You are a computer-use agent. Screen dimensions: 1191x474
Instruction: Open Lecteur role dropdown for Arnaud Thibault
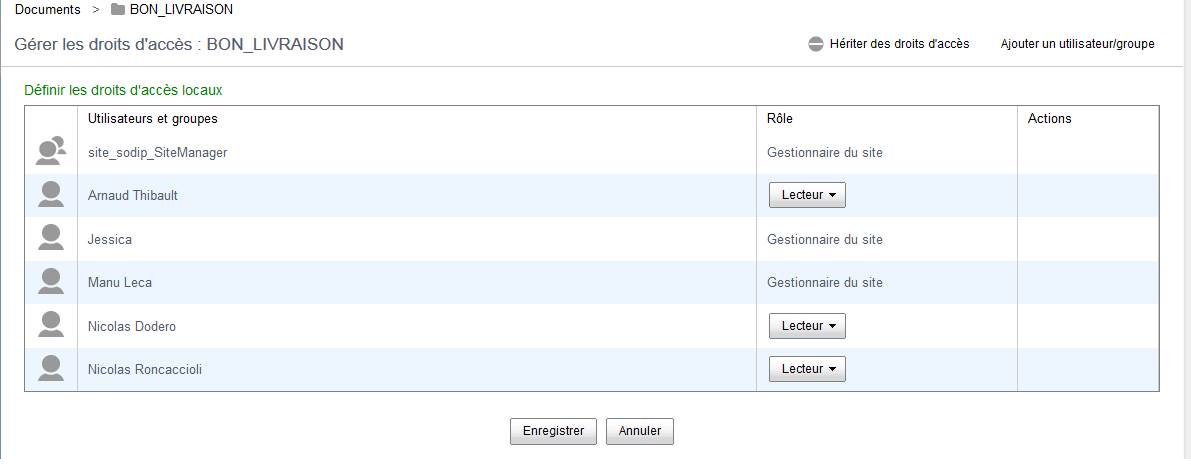(x=807, y=195)
